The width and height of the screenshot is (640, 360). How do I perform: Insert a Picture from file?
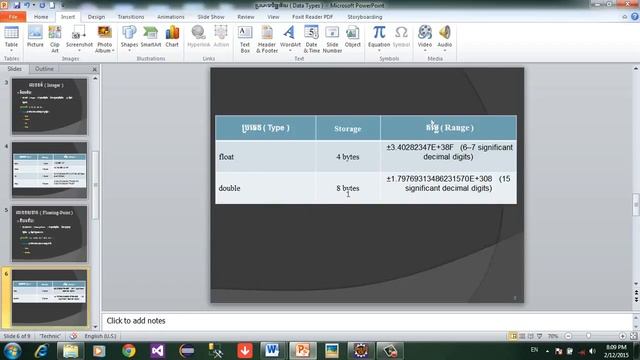[x=35, y=36]
